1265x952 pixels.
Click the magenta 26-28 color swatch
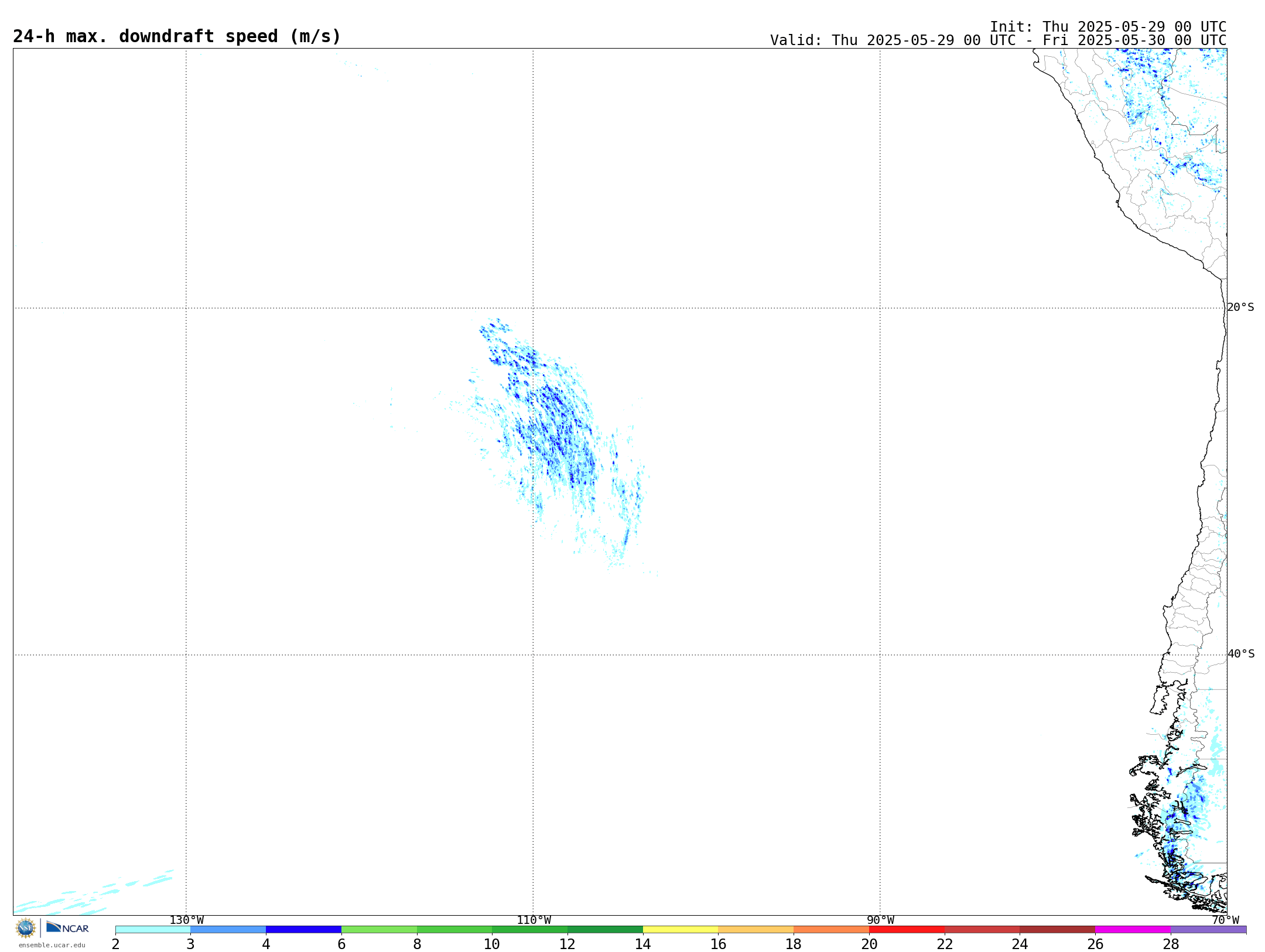pos(1133,929)
